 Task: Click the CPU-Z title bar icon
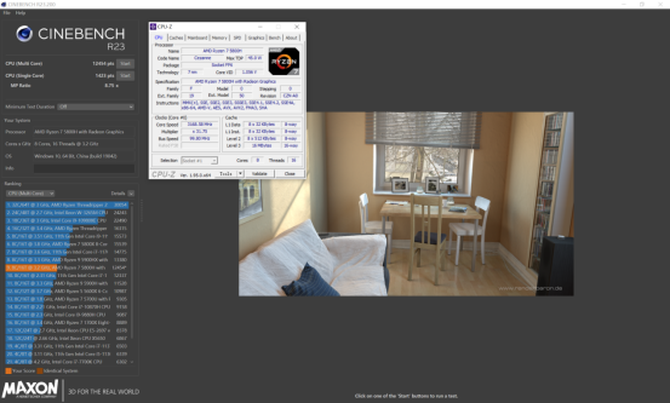(x=153, y=26)
